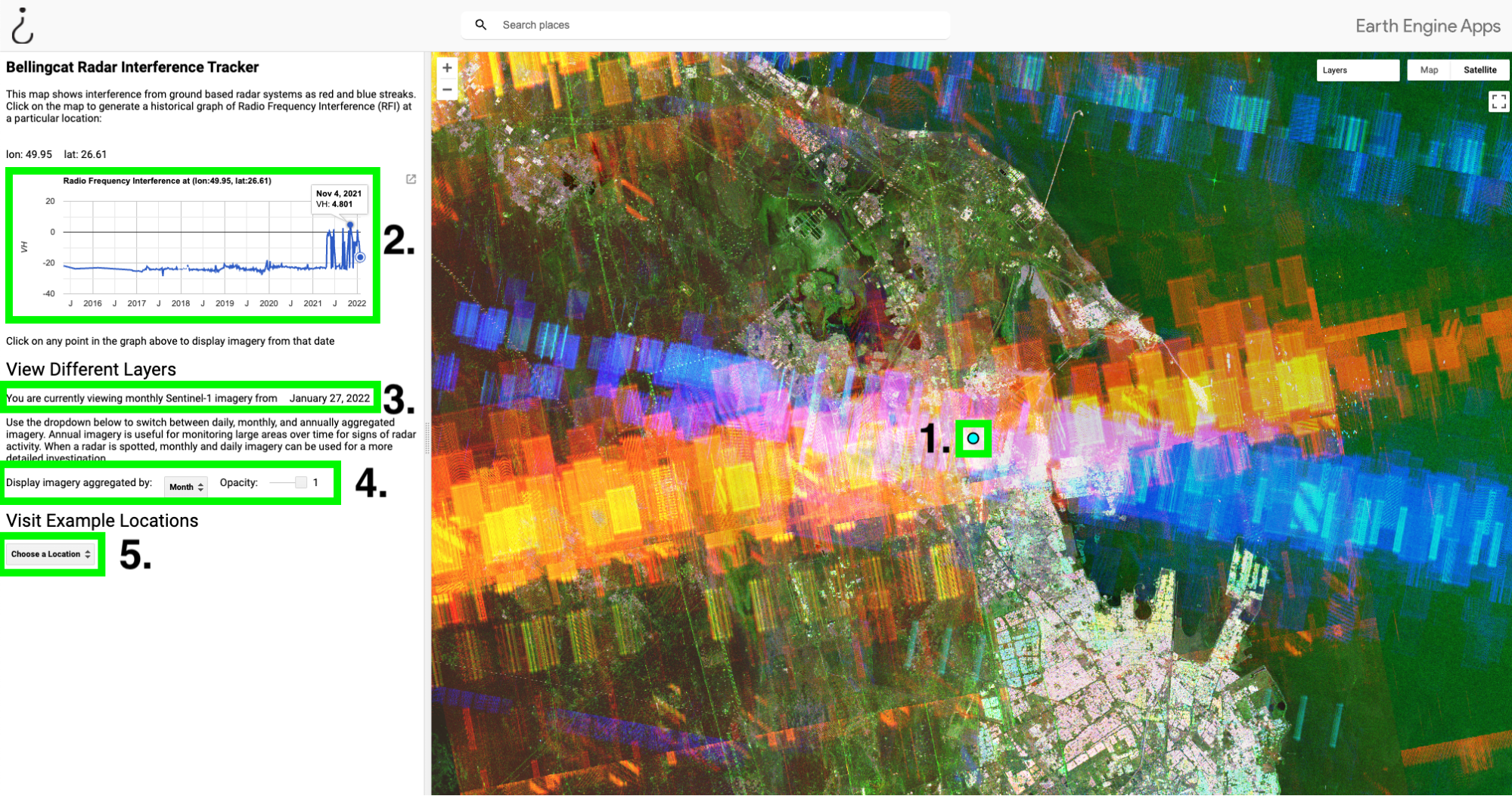Click the hook logo icon
The height and width of the screenshot is (796, 1512).
pos(23,26)
